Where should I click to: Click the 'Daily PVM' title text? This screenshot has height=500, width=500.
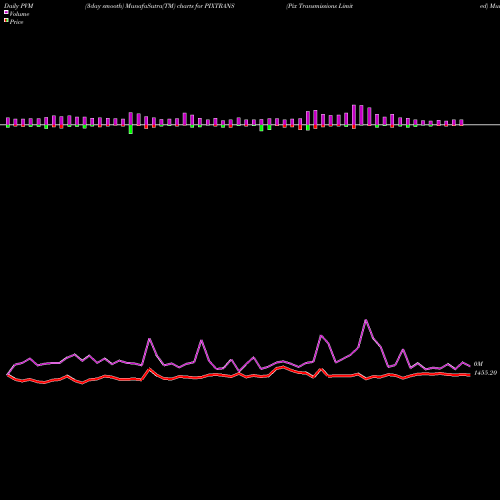click(x=19, y=6)
